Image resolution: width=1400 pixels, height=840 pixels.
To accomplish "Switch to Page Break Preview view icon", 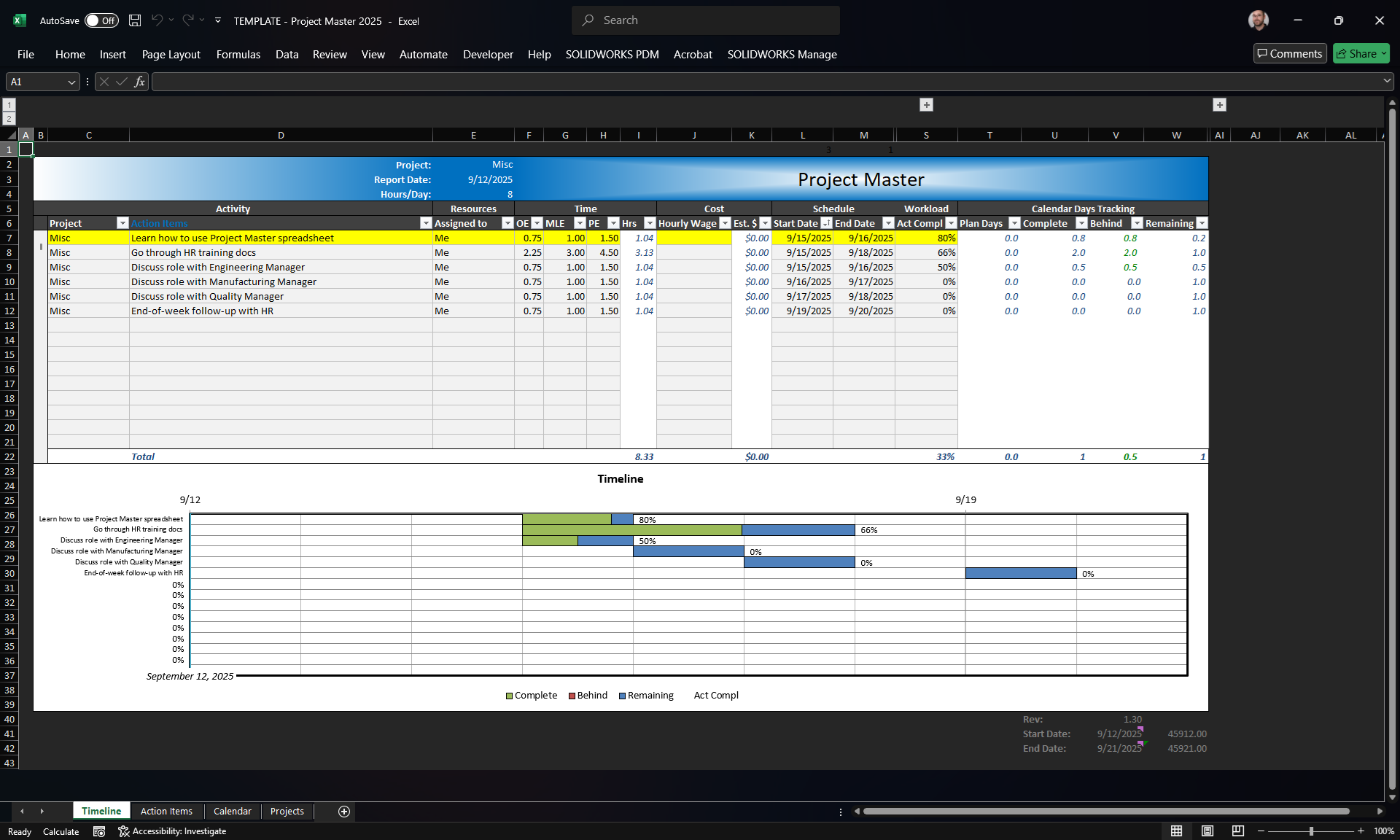I will (x=1237, y=831).
